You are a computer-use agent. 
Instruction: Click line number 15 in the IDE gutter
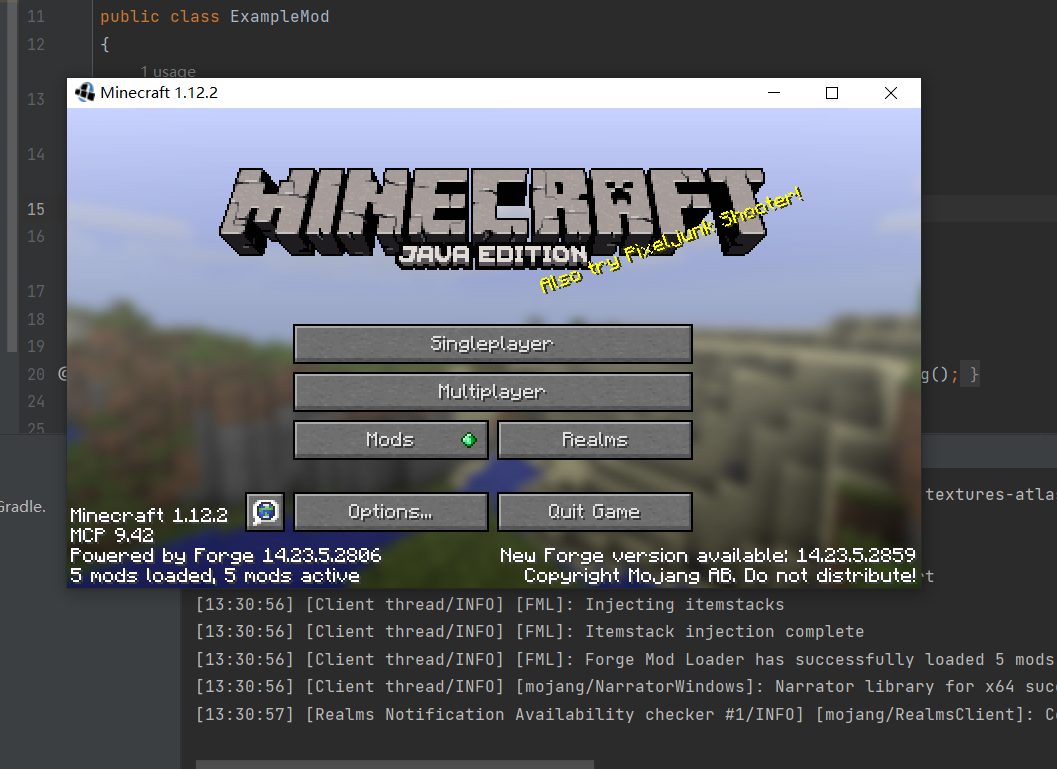(x=36, y=209)
